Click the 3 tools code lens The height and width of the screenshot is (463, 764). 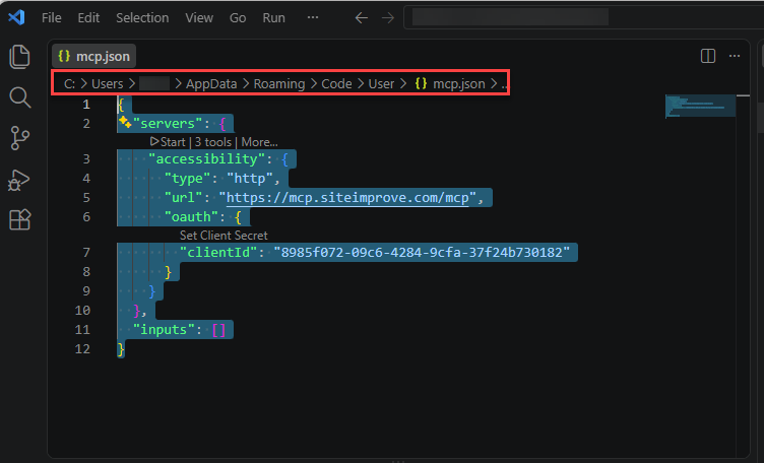point(213,142)
